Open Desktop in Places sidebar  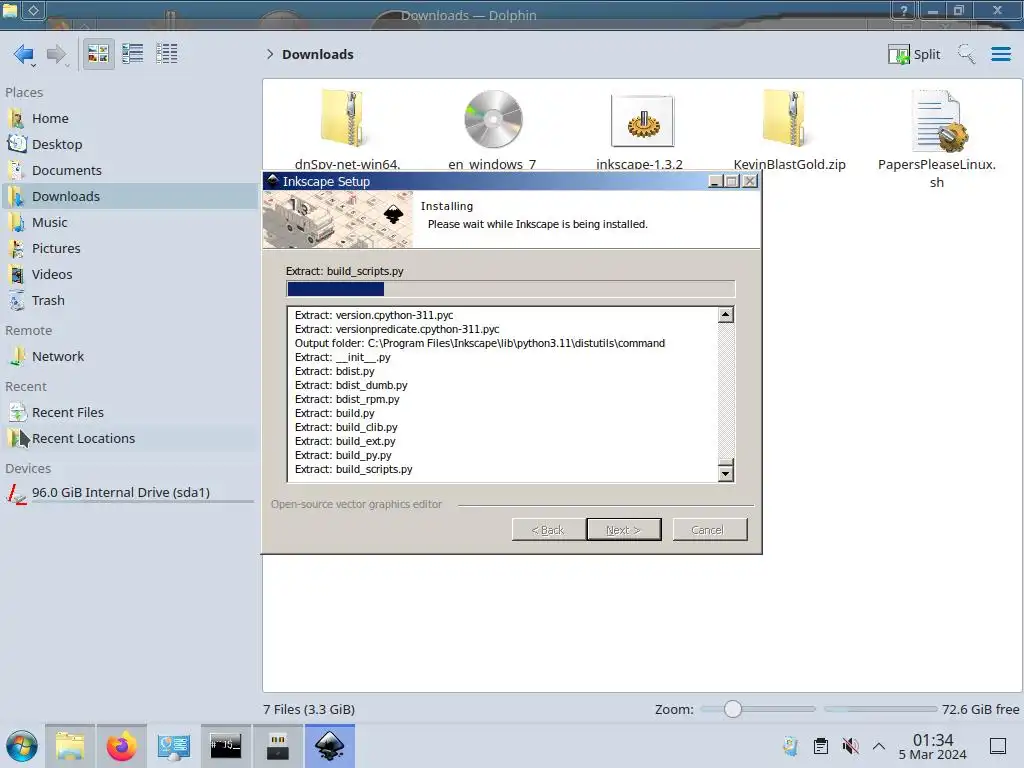[x=131, y=144]
